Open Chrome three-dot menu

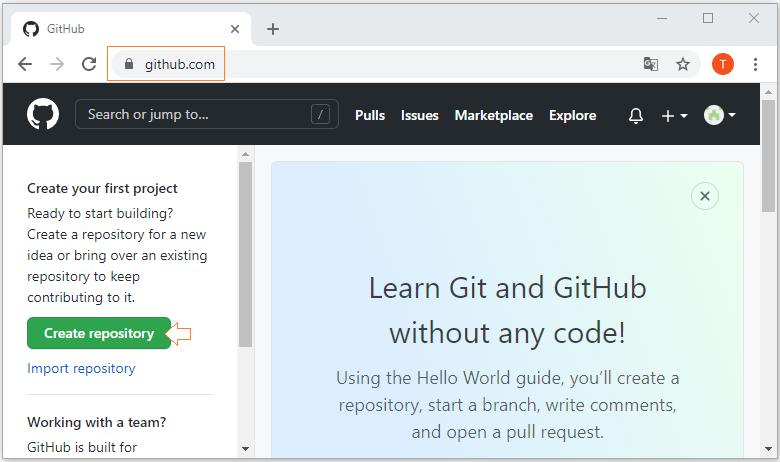tap(755, 64)
